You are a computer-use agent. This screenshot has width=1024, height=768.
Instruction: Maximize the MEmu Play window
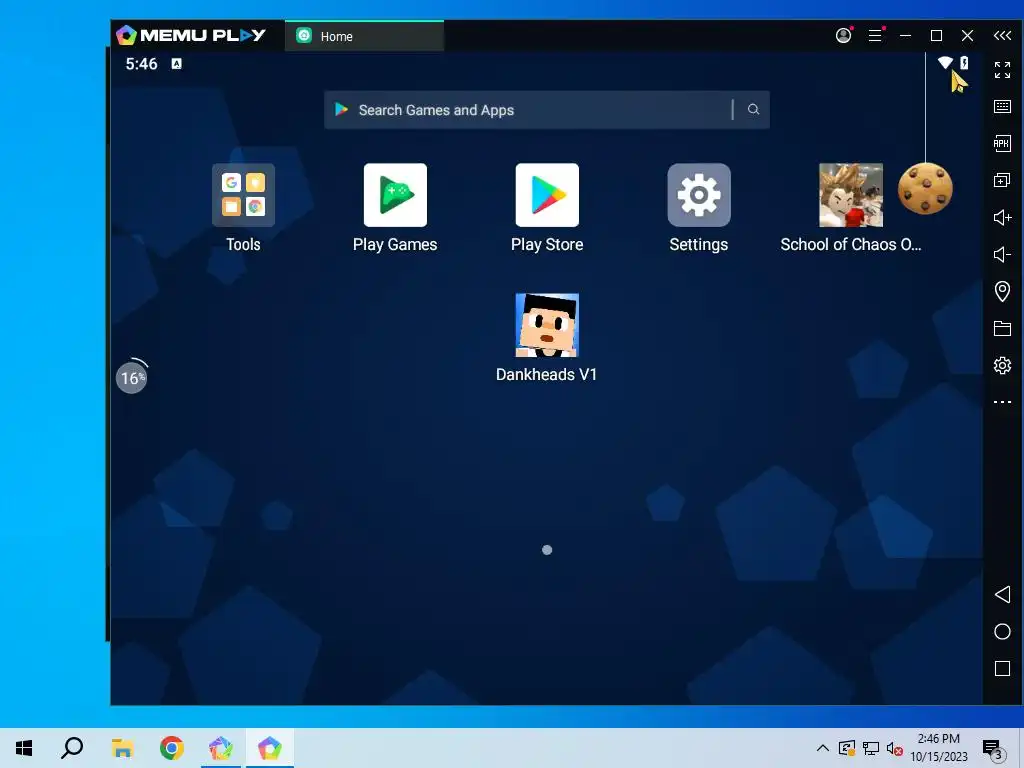[936, 35]
